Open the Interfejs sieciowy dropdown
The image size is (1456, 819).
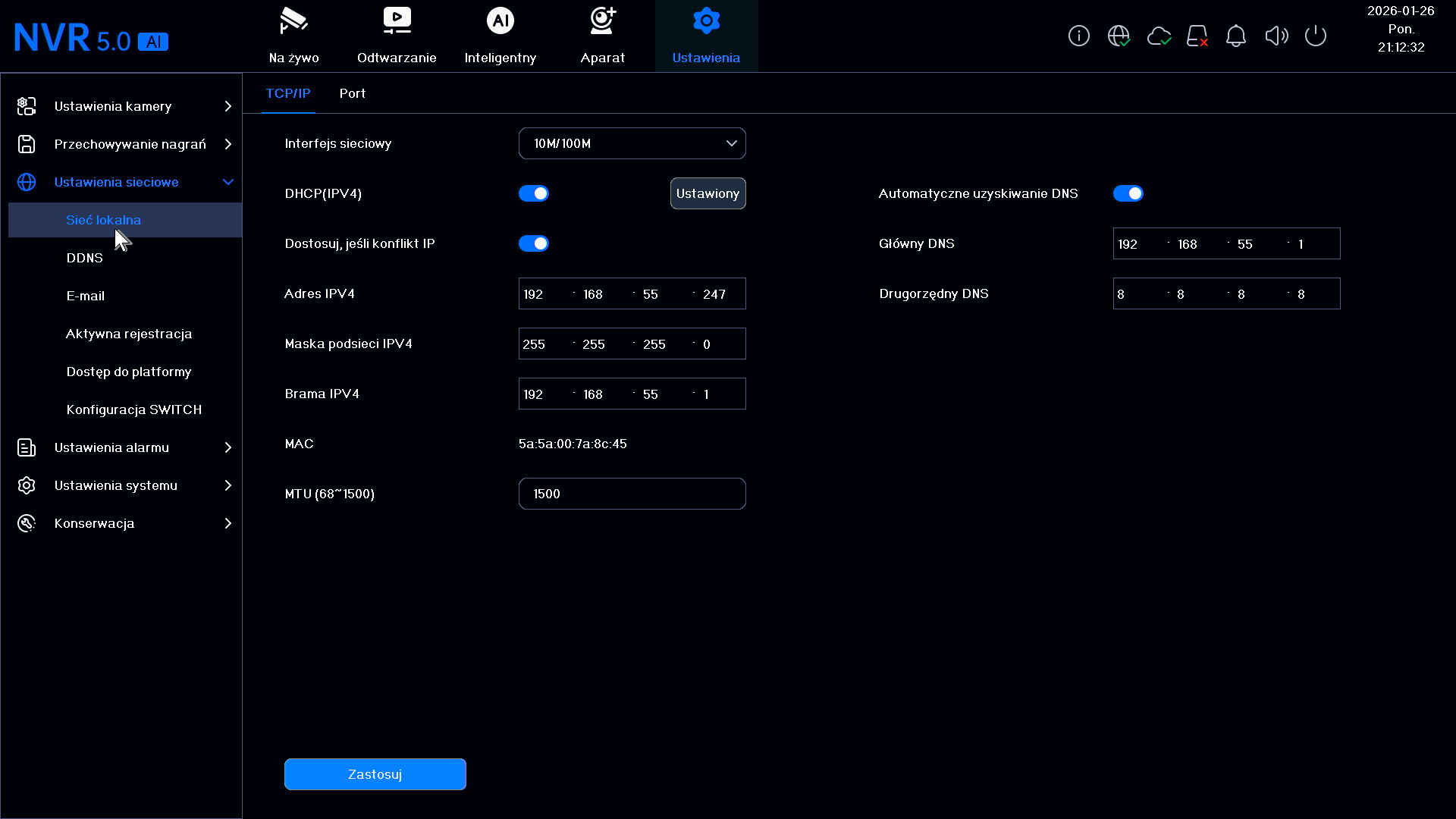632,143
